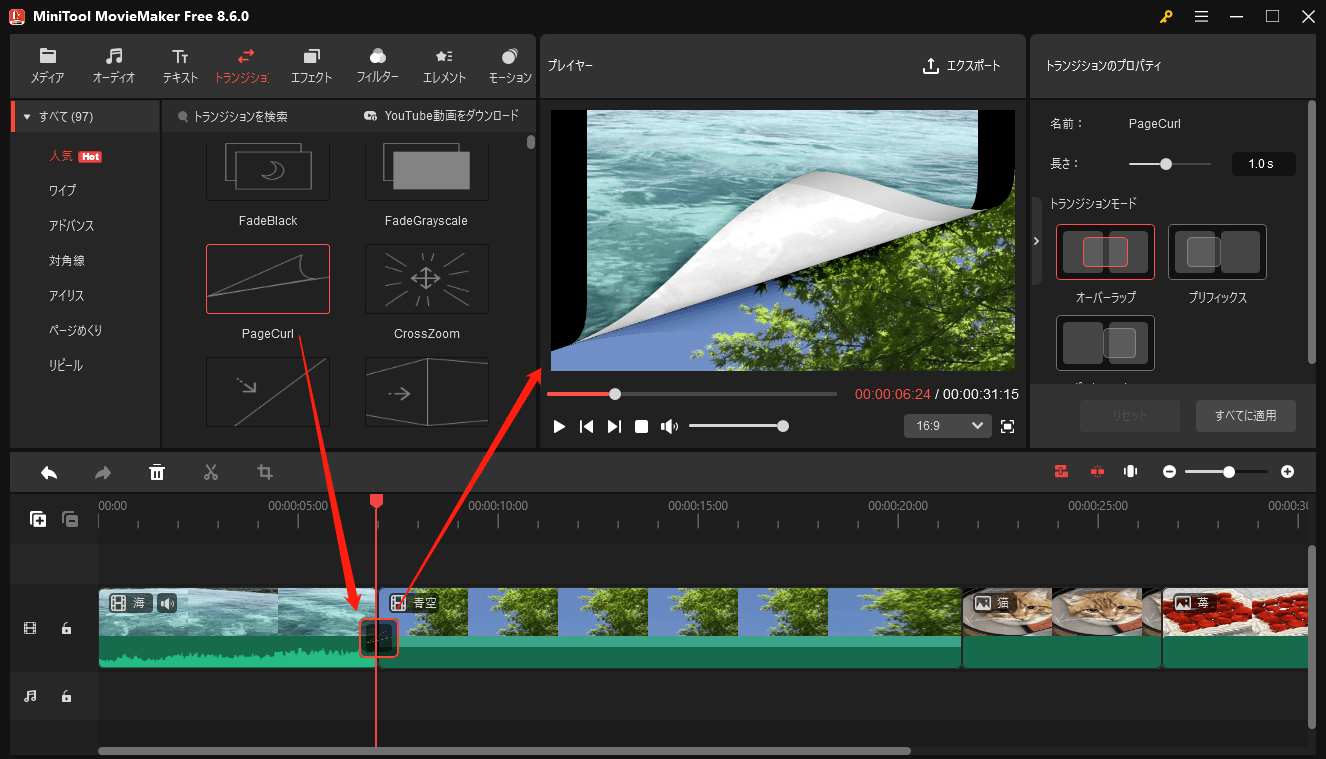Click the エクスポート button
The width and height of the screenshot is (1326, 759).
tap(961, 65)
